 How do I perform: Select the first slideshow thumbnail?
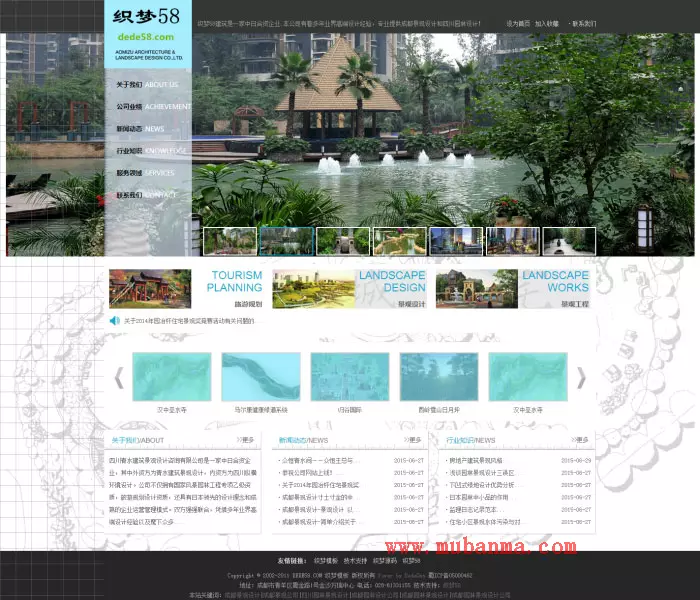(x=230, y=241)
